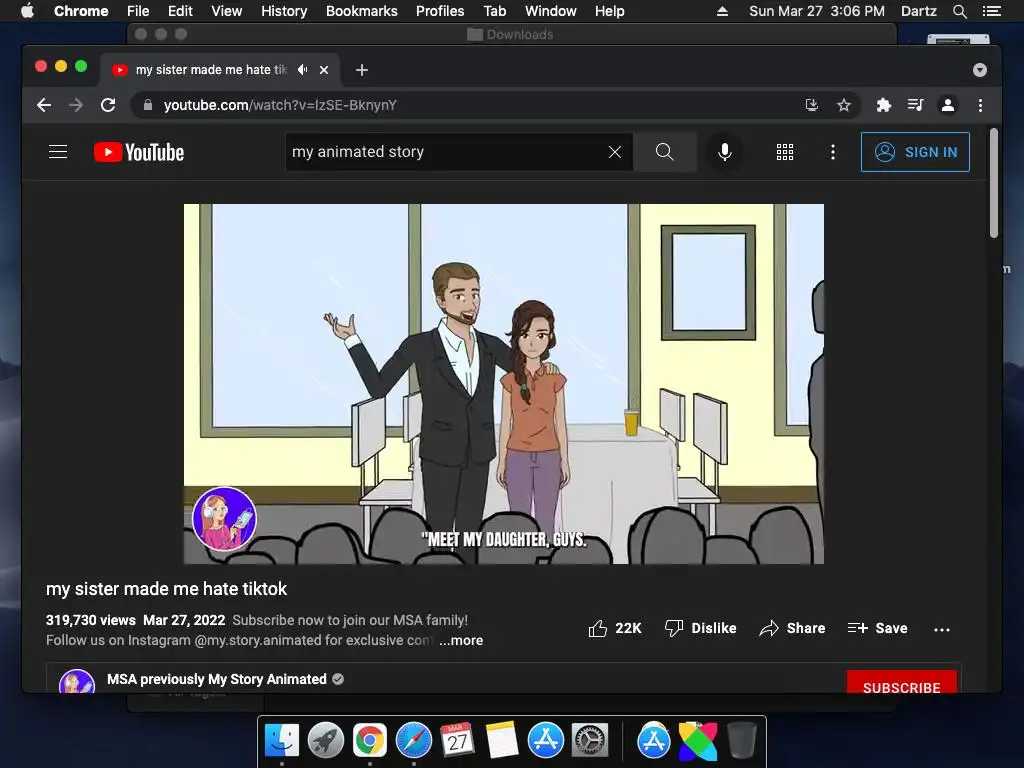Open the Tab menu
This screenshot has height=768, width=1024.
(x=495, y=11)
